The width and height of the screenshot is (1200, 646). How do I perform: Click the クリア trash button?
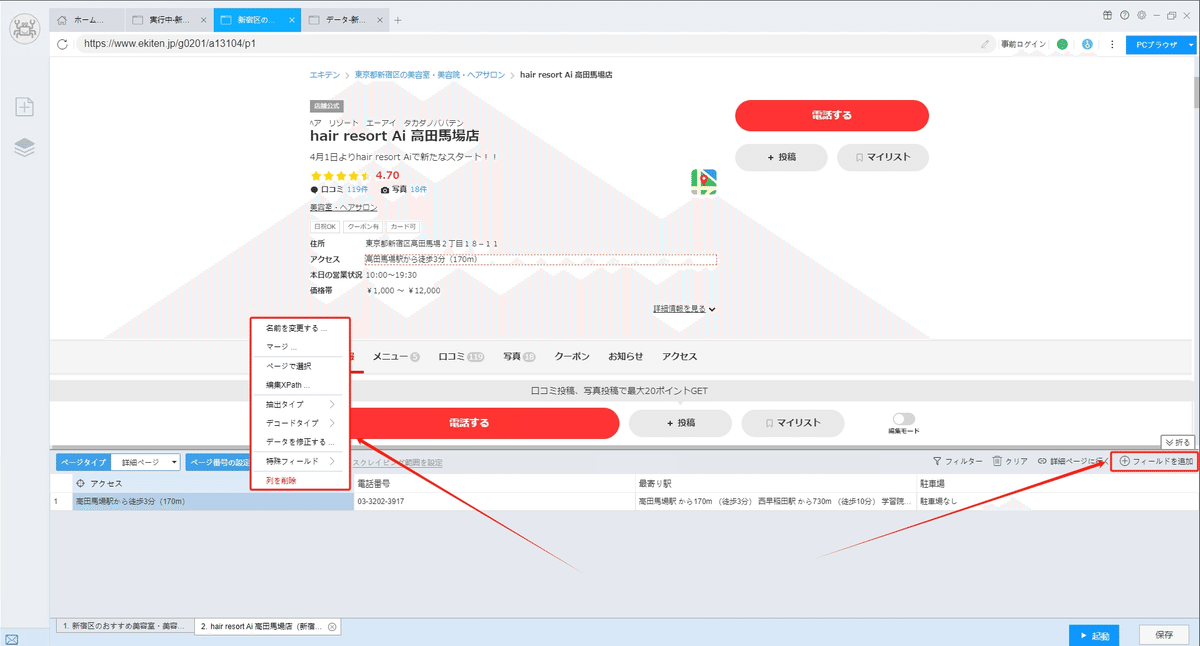pos(1010,462)
